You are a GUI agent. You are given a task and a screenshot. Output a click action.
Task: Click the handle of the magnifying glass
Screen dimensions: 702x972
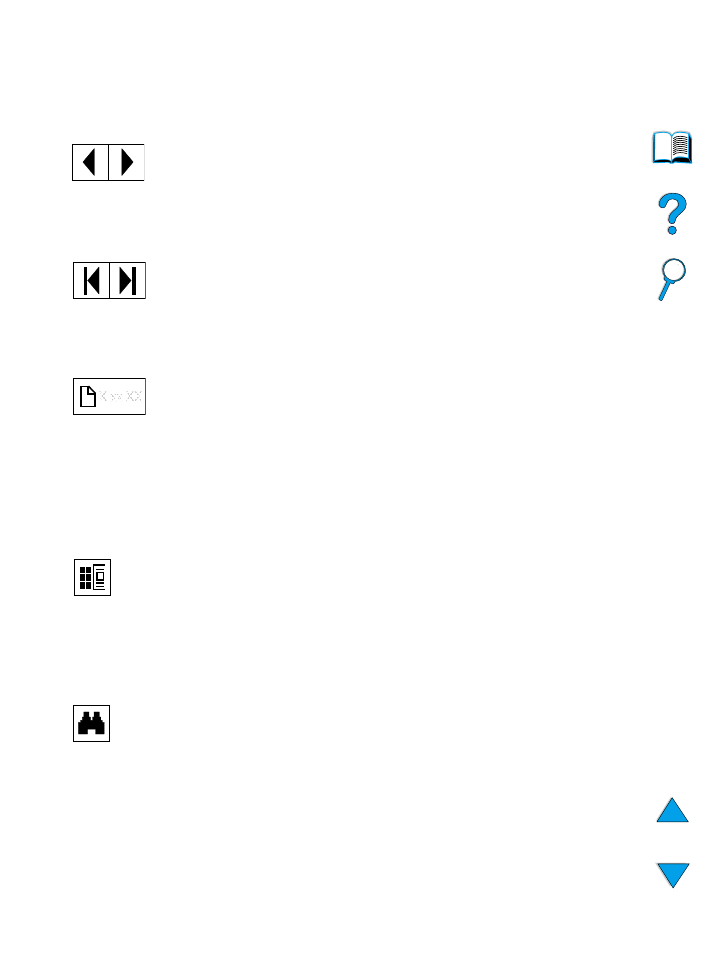coord(664,291)
